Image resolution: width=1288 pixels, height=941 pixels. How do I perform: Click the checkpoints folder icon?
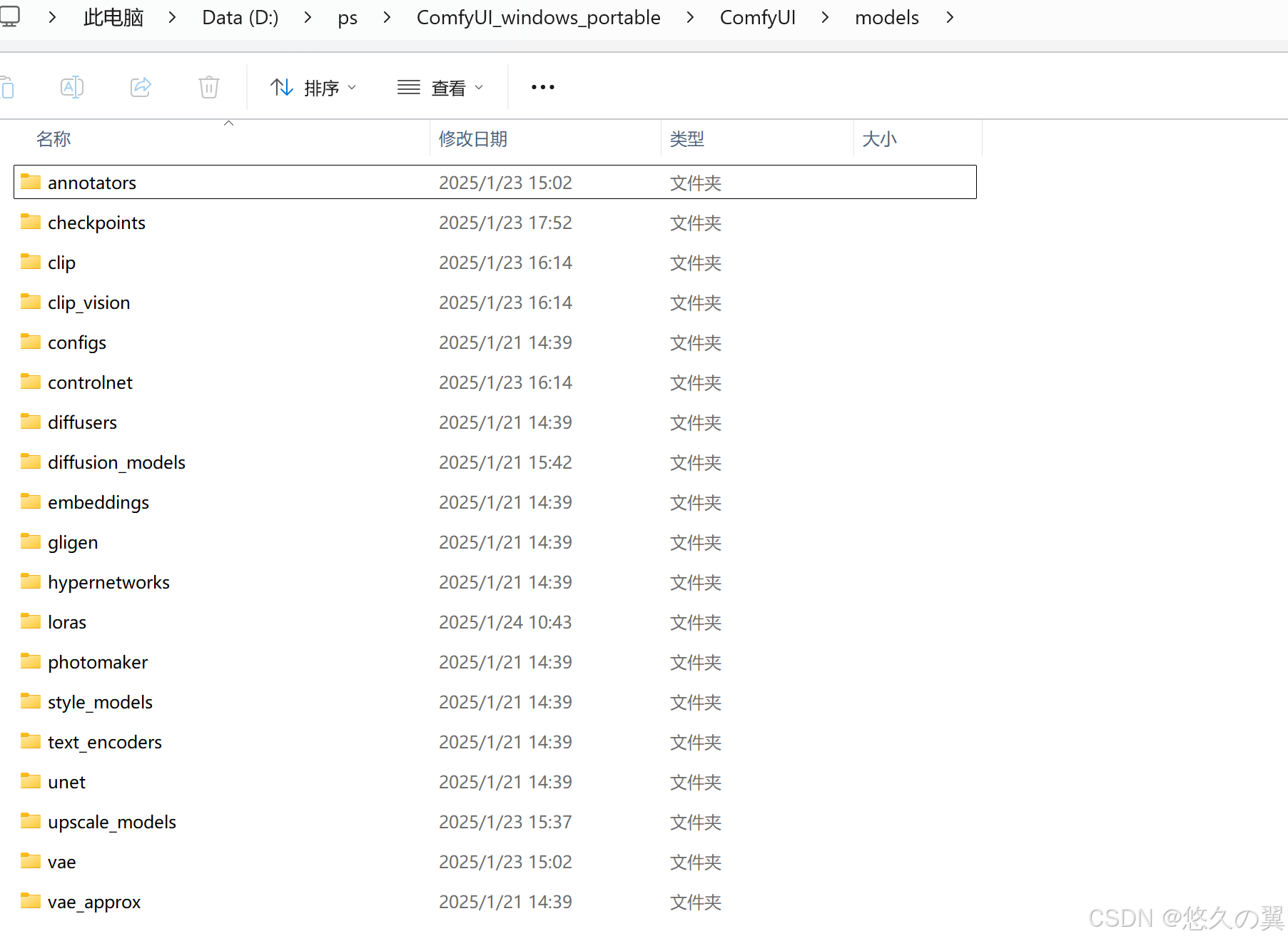(31, 223)
